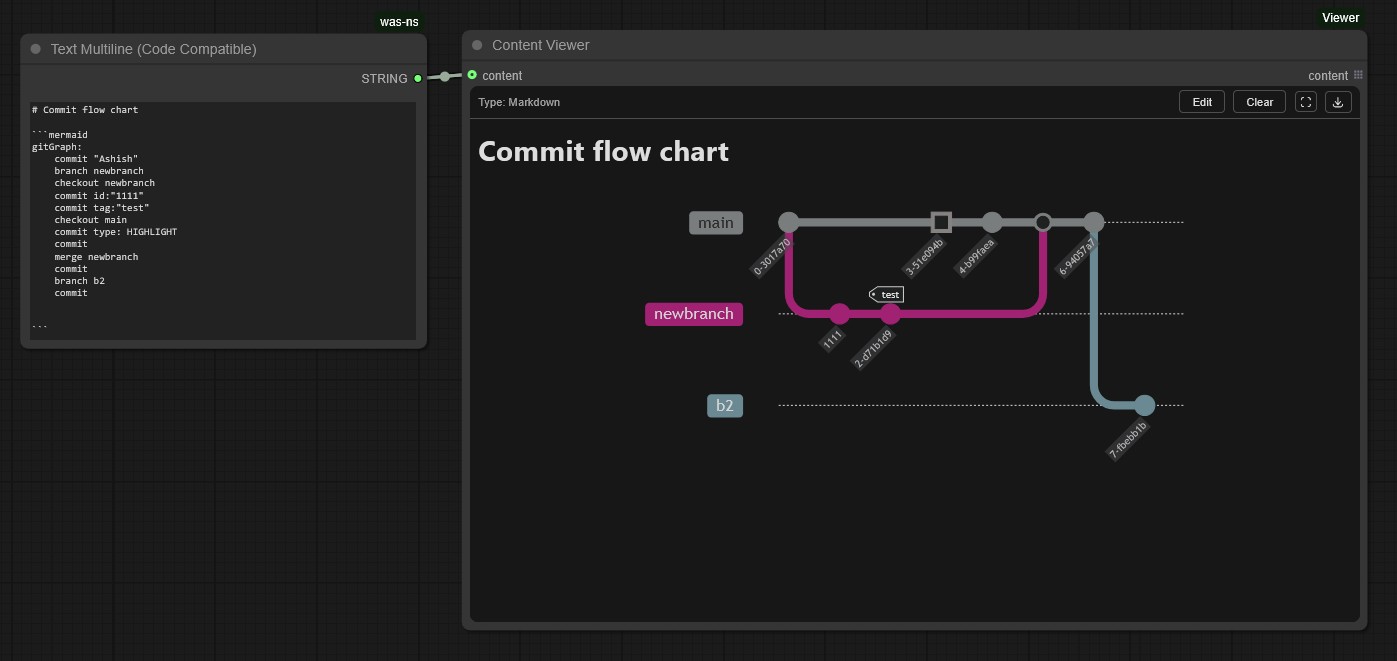Toggle collapse dot of Text Multiline node

coord(36,49)
